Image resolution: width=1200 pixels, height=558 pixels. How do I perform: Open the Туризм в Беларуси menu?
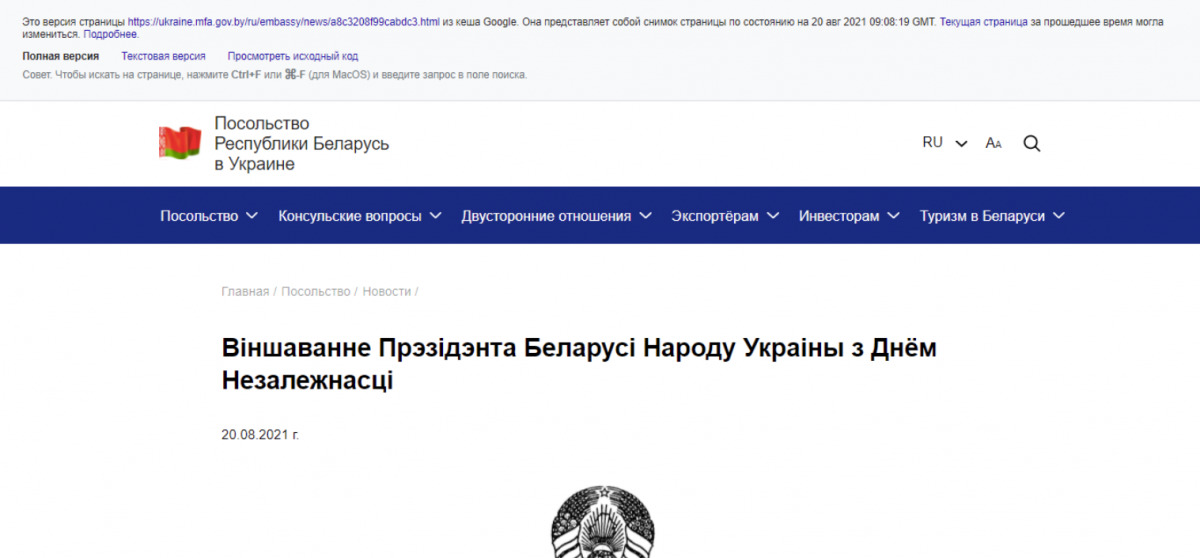(x=993, y=216)
